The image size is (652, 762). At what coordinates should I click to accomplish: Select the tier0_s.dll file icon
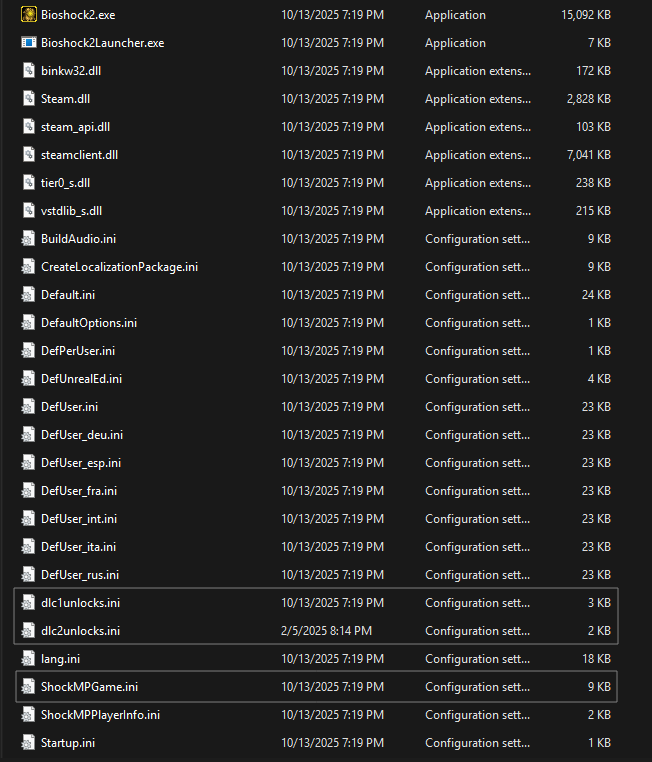[x=29, y=183]
